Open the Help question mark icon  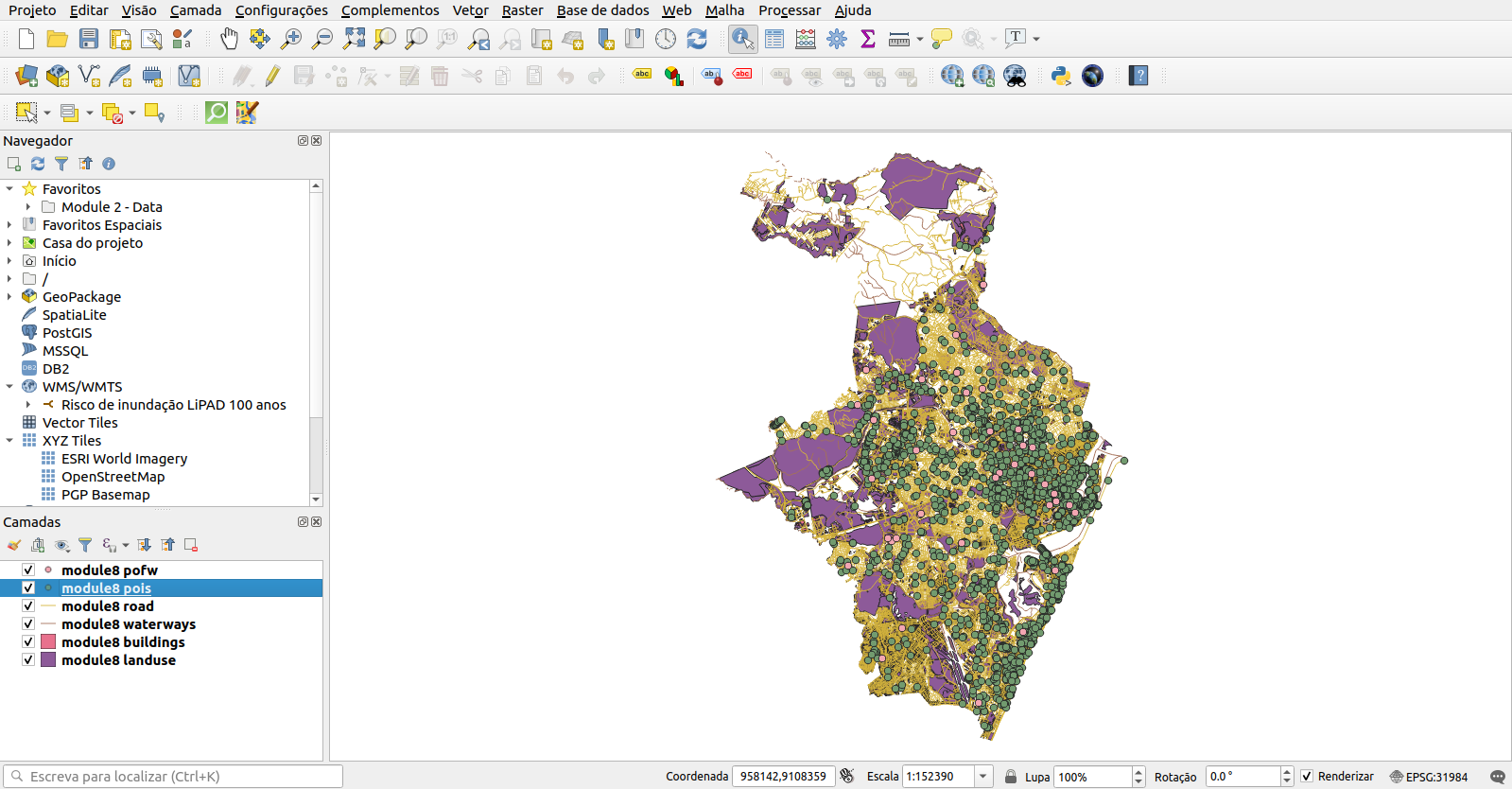tap(1138, 76)
